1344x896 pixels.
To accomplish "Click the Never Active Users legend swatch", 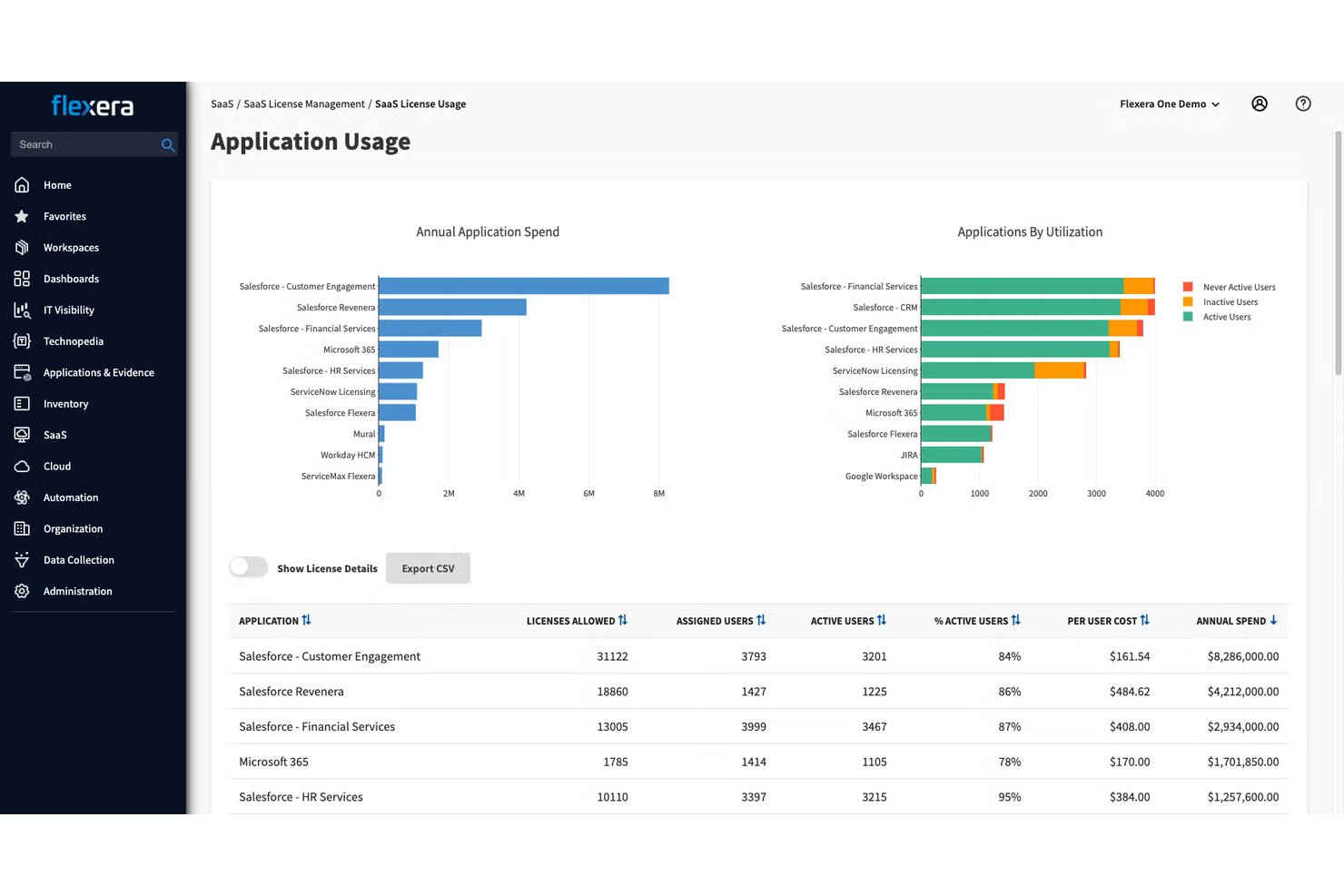I will [1188, 287].
